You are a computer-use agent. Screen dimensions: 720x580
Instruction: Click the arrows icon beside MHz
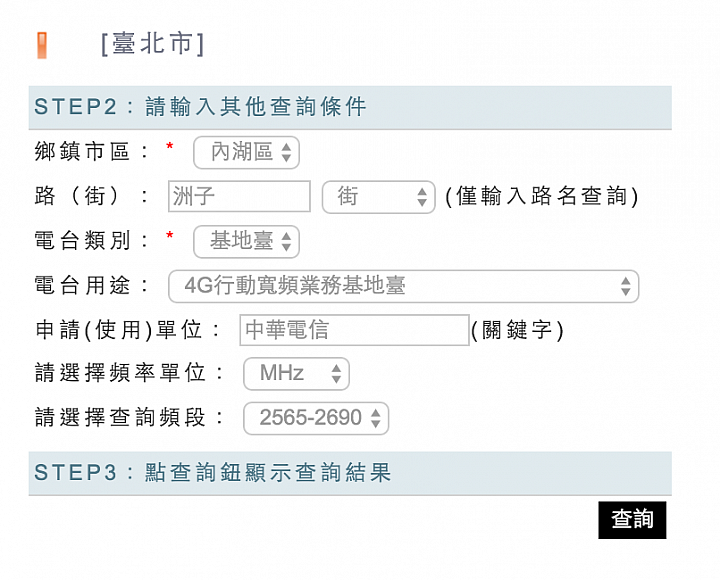pos(336,374)
